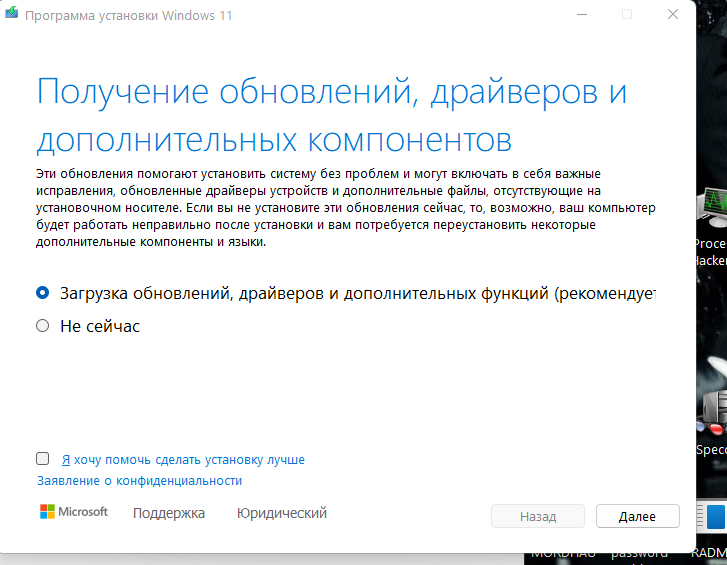Choose the 'Не сейчас' radio option
This screenshot has height=565, width=727.
click(42, 326)
